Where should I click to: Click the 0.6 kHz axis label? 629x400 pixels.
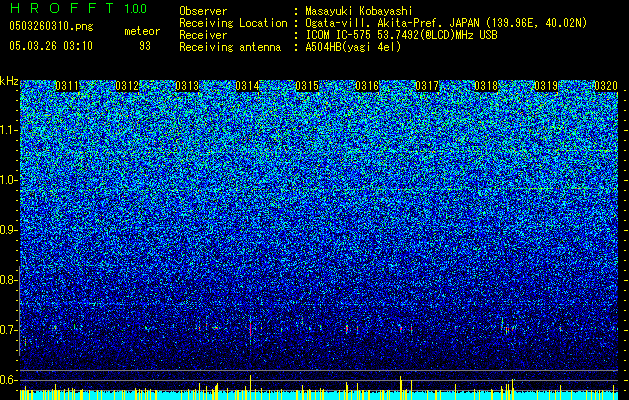[x=8, y=380]
